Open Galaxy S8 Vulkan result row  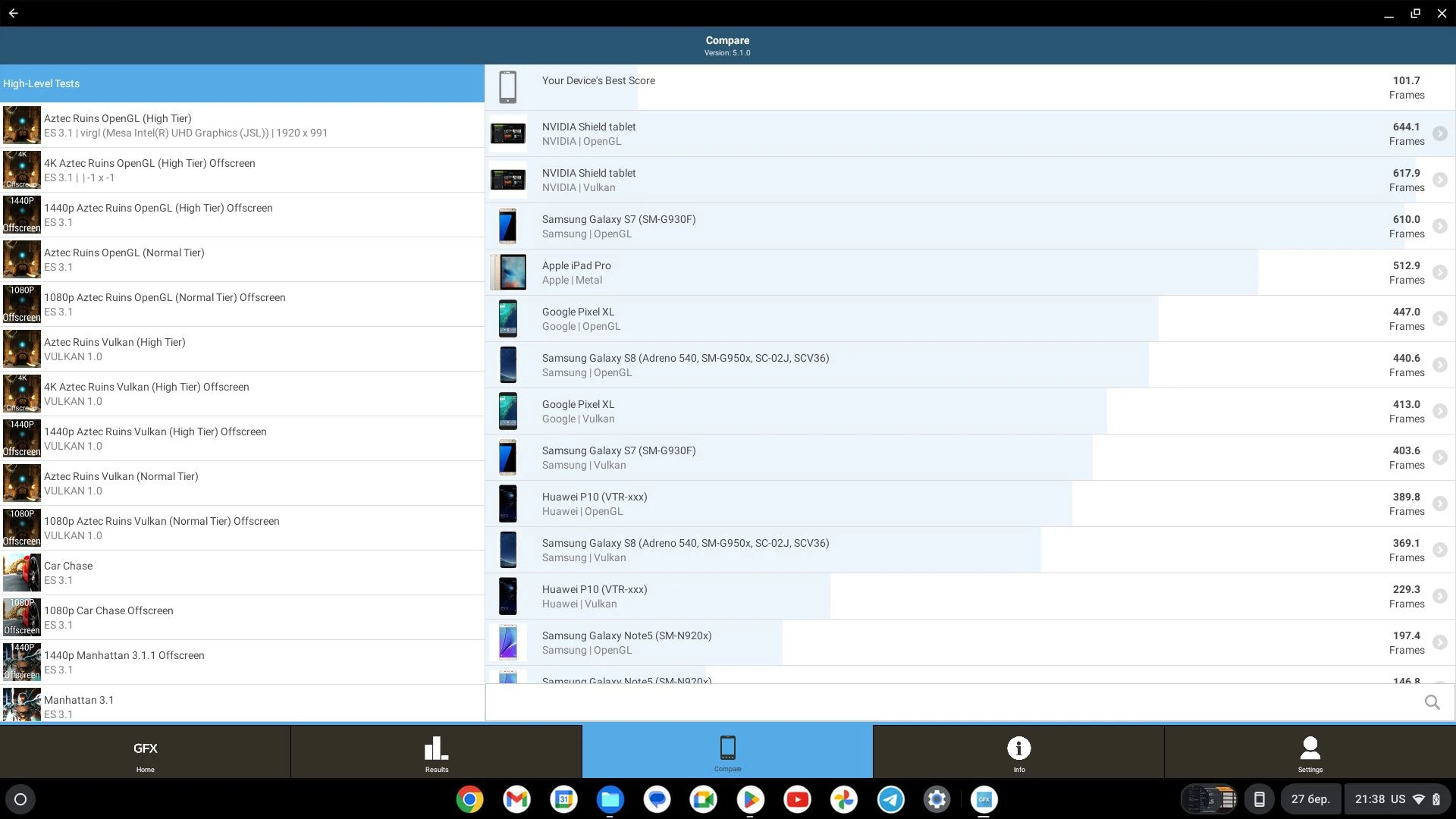tap(970, 550)
